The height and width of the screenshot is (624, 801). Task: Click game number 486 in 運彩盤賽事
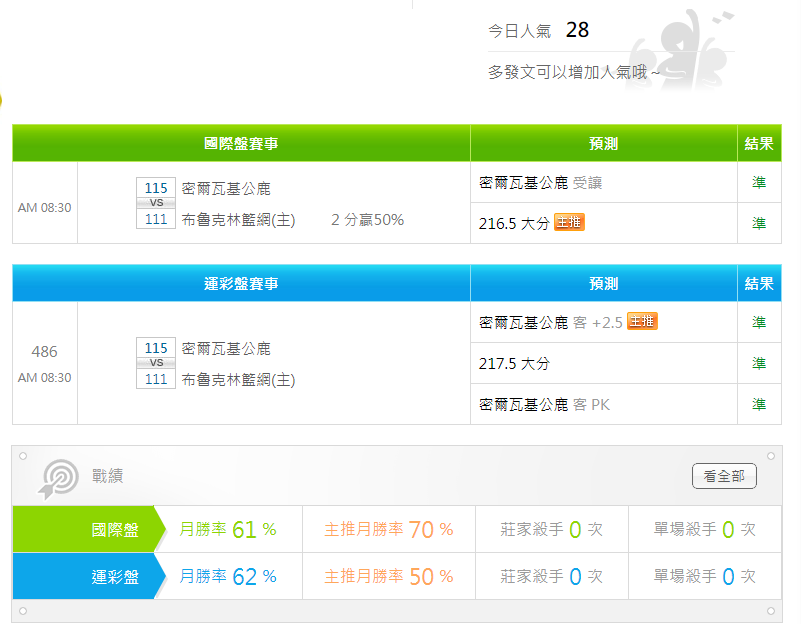[45, 352]
